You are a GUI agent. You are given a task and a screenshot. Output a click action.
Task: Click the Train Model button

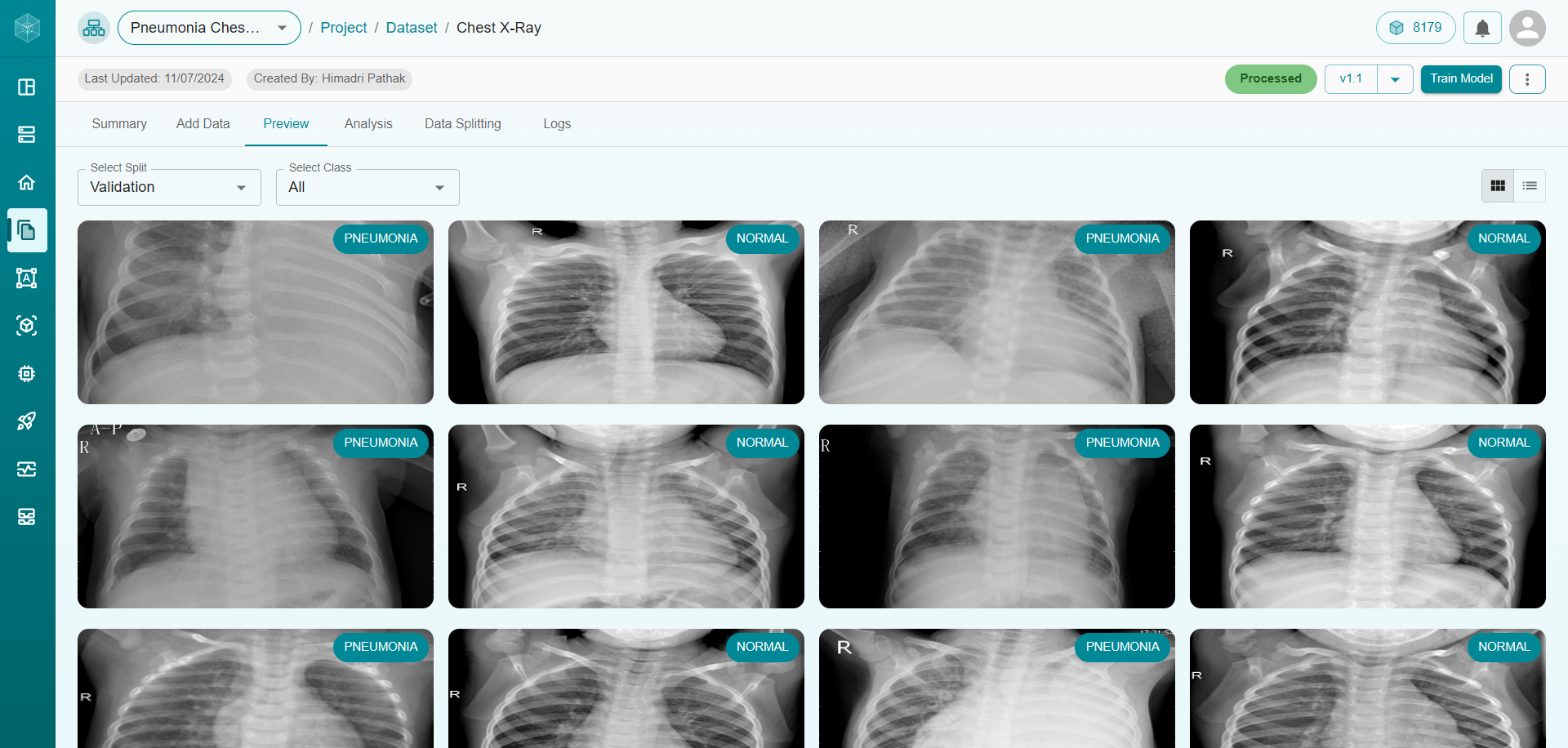click(1461, 79)
